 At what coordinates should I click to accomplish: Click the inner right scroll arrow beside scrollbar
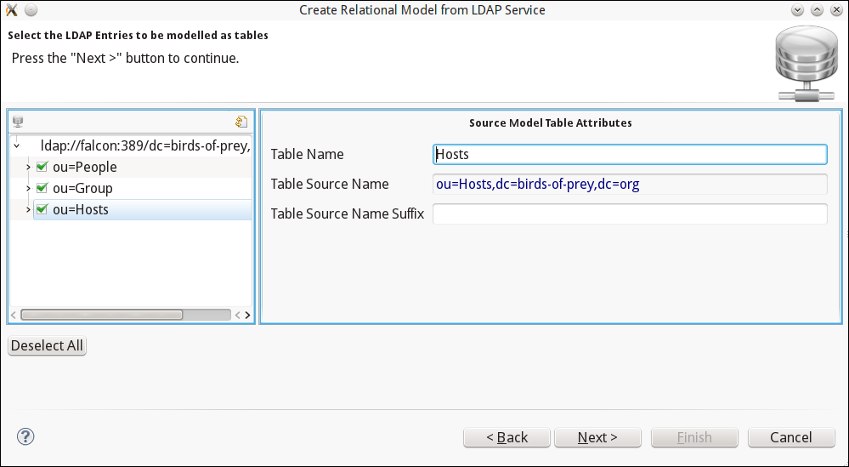(238, 315)
